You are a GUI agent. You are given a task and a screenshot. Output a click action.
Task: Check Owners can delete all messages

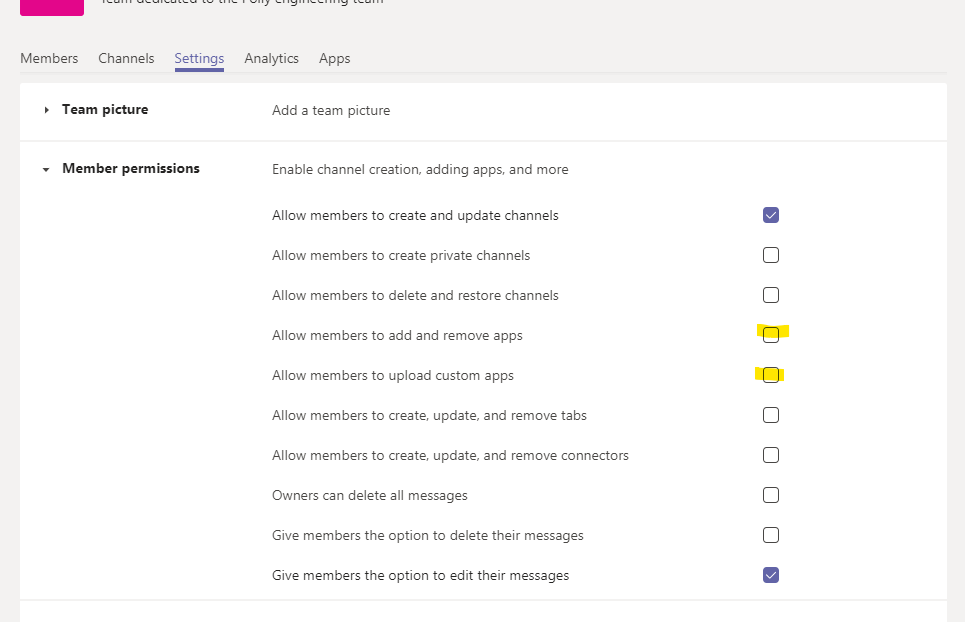pos(770,495)
